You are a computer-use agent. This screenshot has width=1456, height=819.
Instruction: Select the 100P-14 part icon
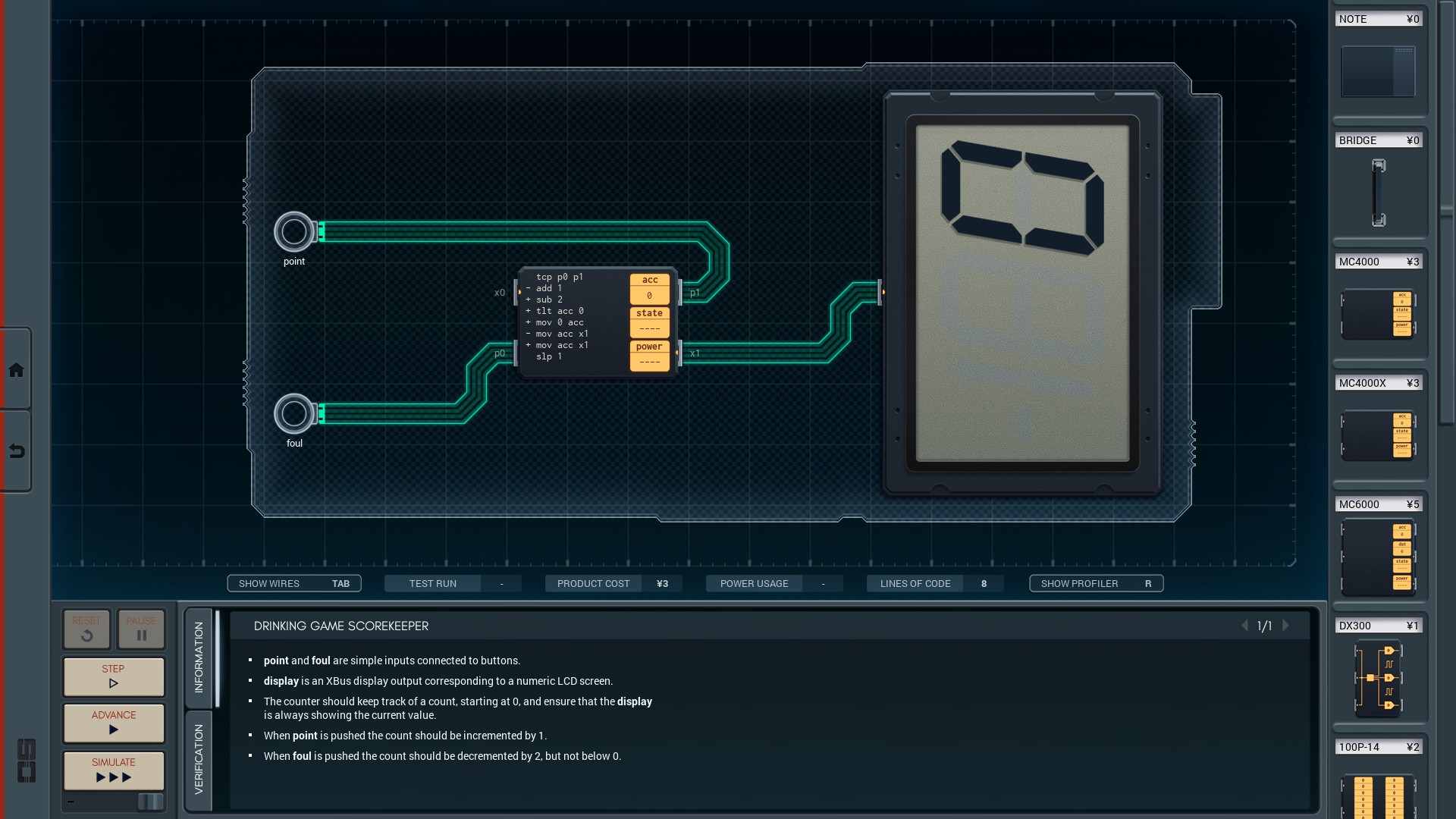(1377, 795)
